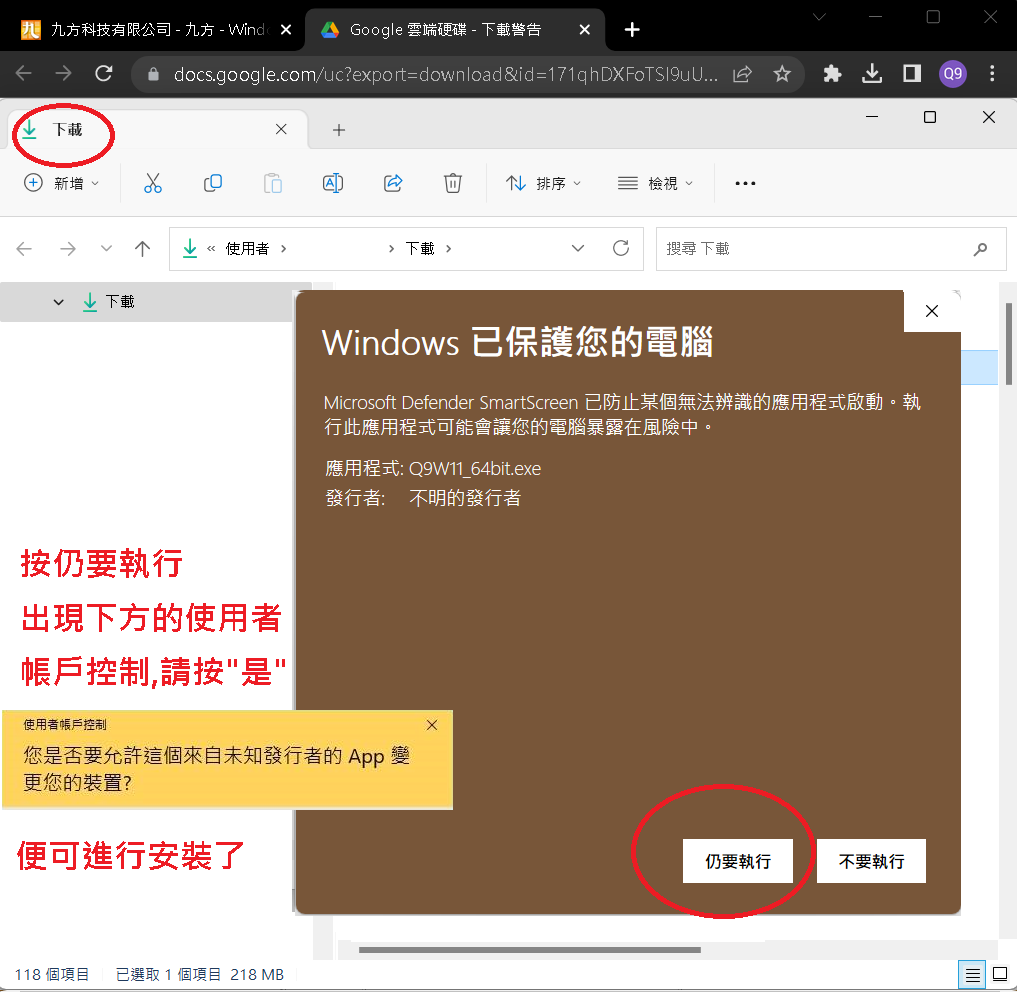Click the horizontal scrollbar in Explorer
This screenshot has width=1019, height=992.
[x=530, y=950]
